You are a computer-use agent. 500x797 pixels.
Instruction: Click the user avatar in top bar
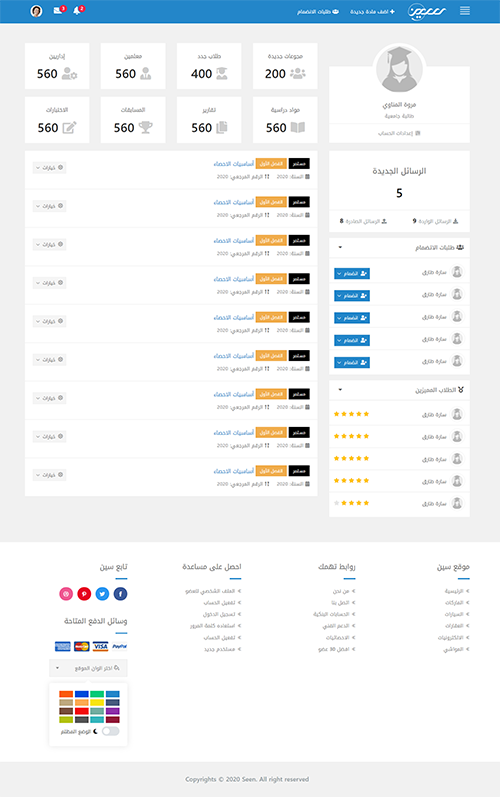tap(36, 11)
